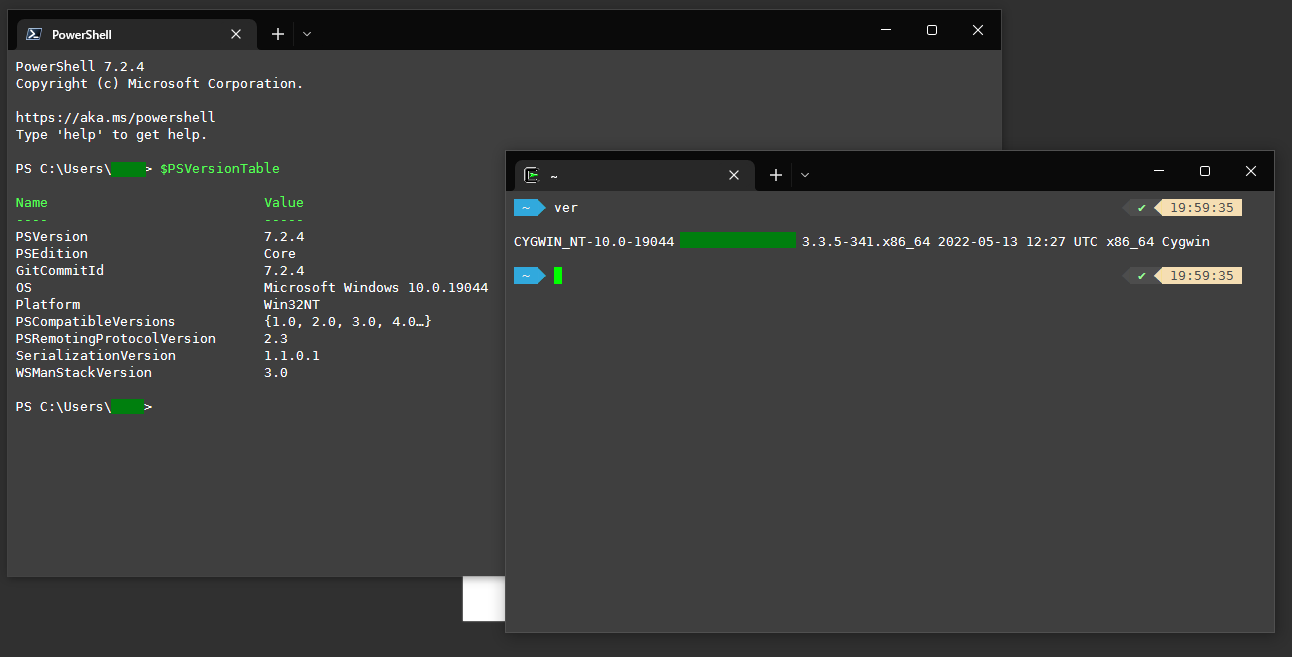
Task: Click the 19:59:35 timestamp on cursor line
Action: [x=1202, y=275]
